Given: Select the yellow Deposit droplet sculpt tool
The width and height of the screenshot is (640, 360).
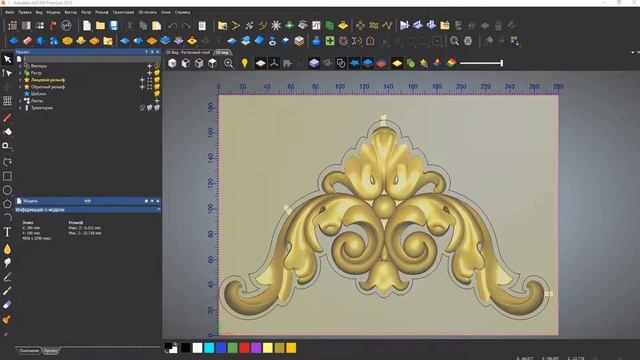Looking at the screenshot, I should pos(7,249).
